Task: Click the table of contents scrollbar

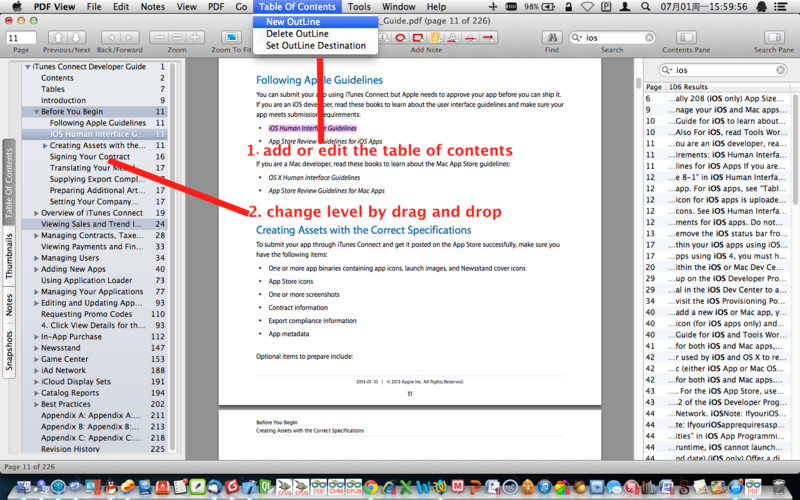Action: 172,255
